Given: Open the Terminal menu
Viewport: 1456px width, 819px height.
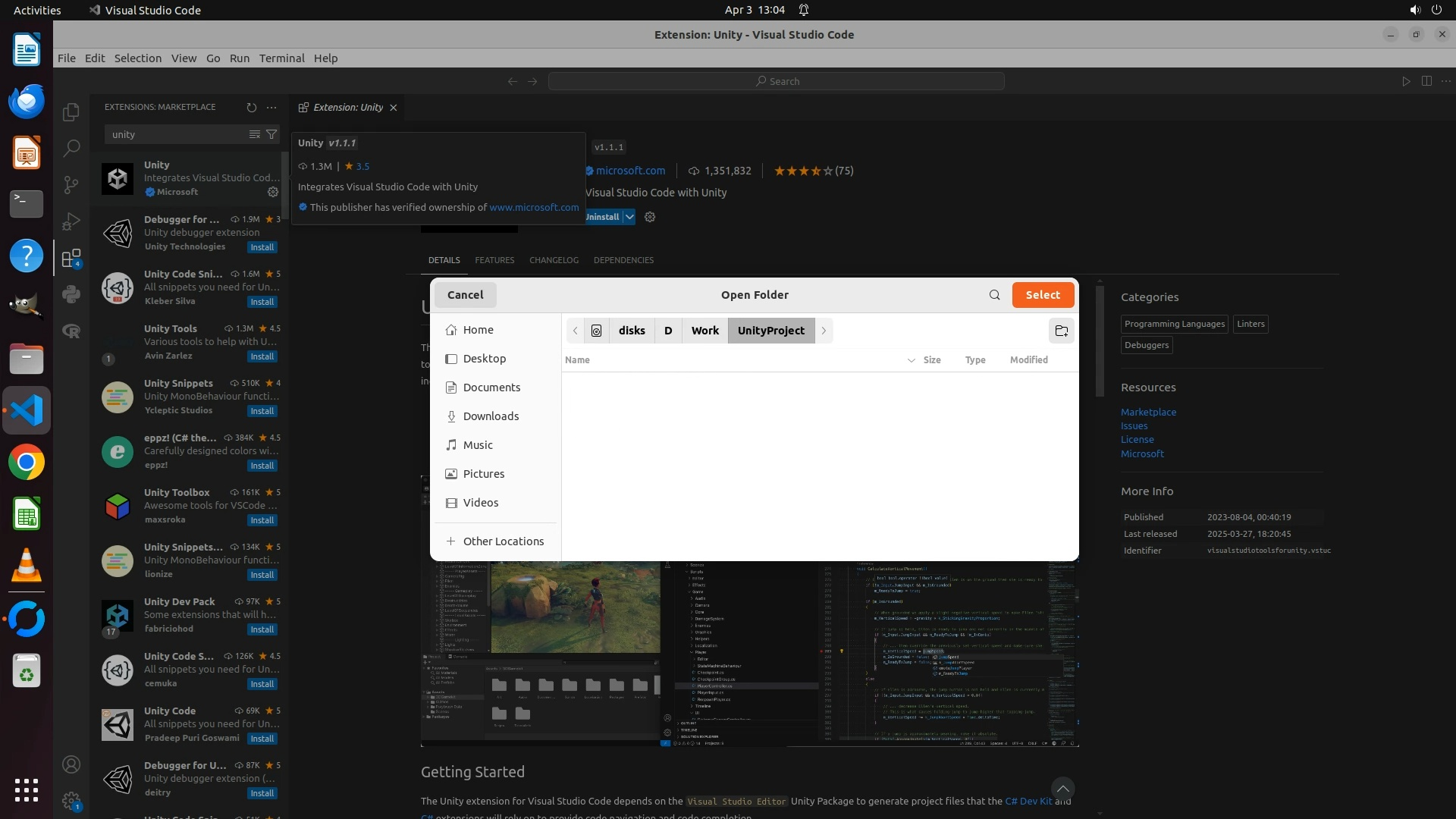Looking at the screenshot, I should pos(281,58).
